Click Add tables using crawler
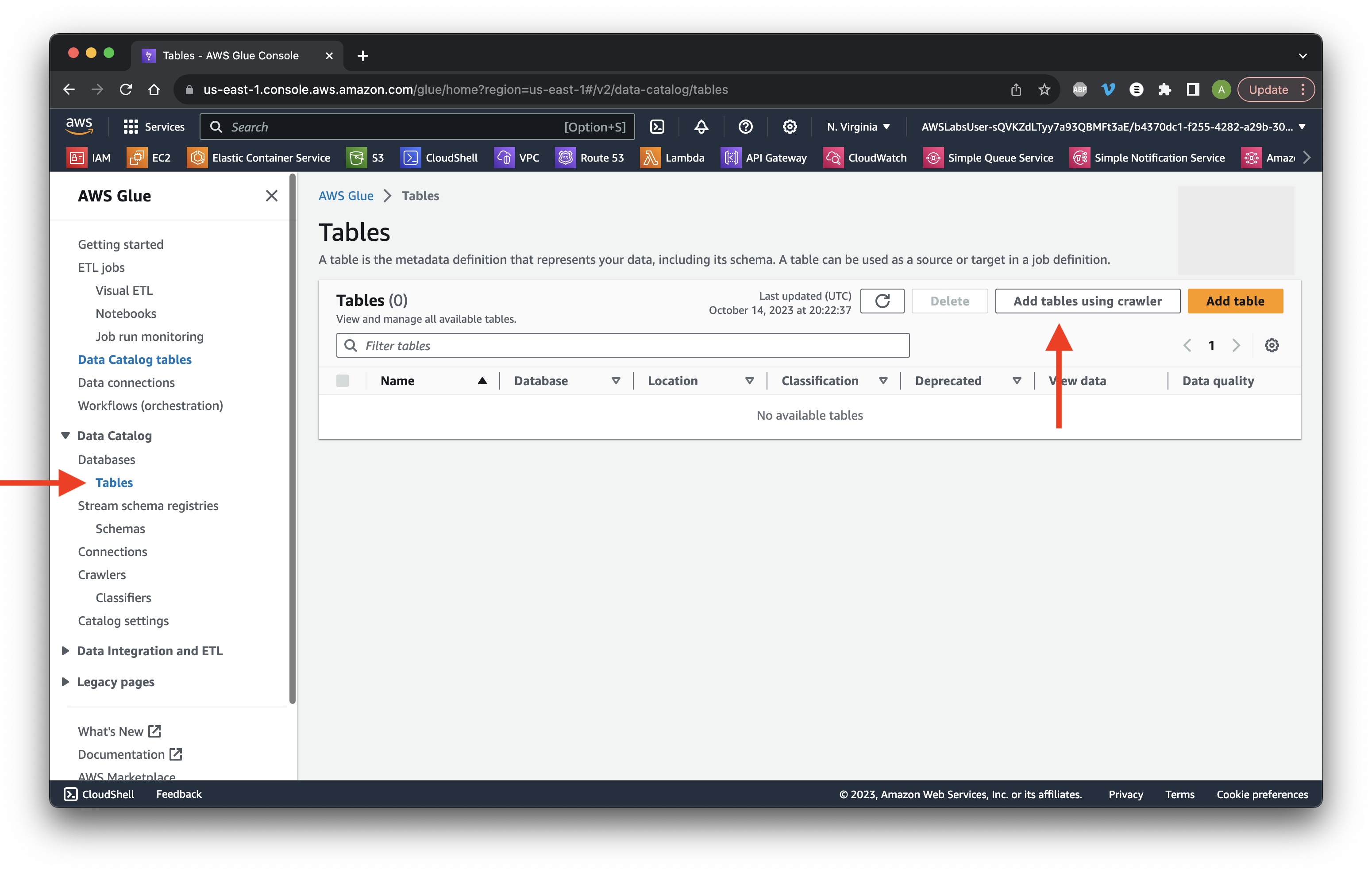1372x873 pixels. (1087, 301)
